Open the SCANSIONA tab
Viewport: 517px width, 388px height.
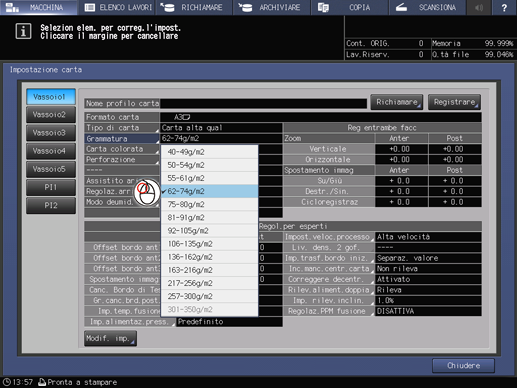click(427, 7)
